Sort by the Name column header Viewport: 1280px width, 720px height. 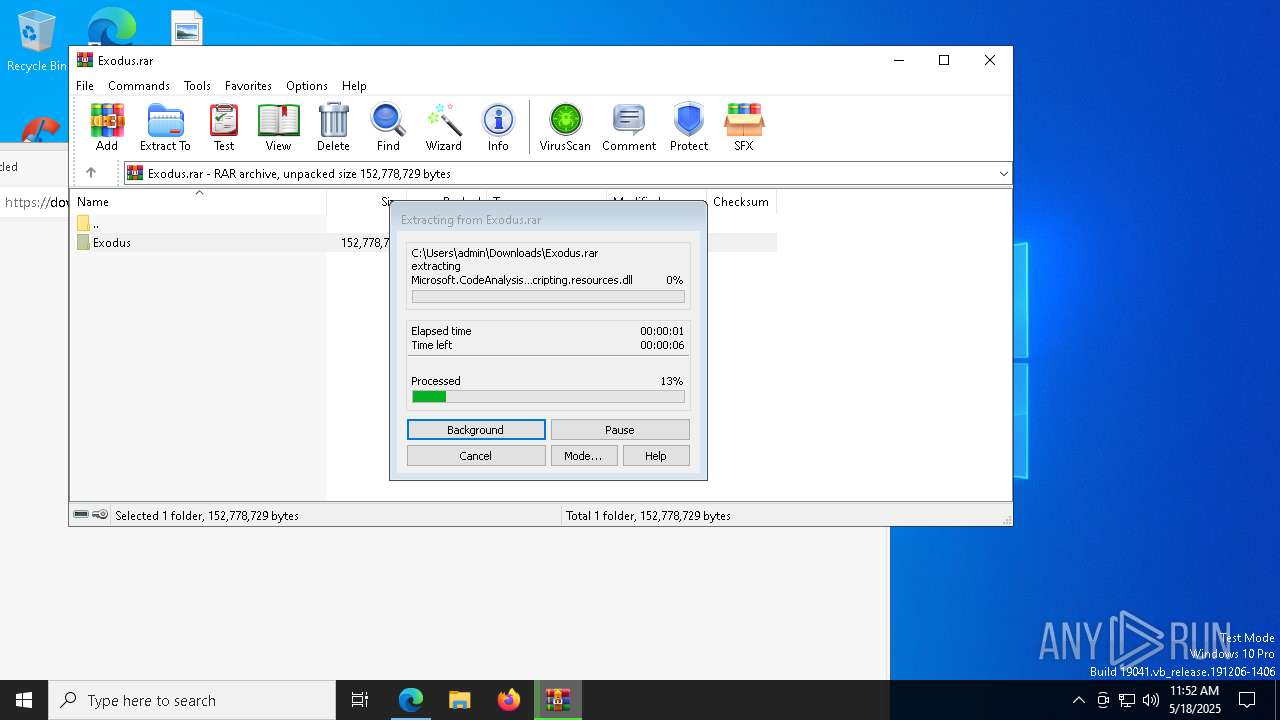(x=198, y=202)
